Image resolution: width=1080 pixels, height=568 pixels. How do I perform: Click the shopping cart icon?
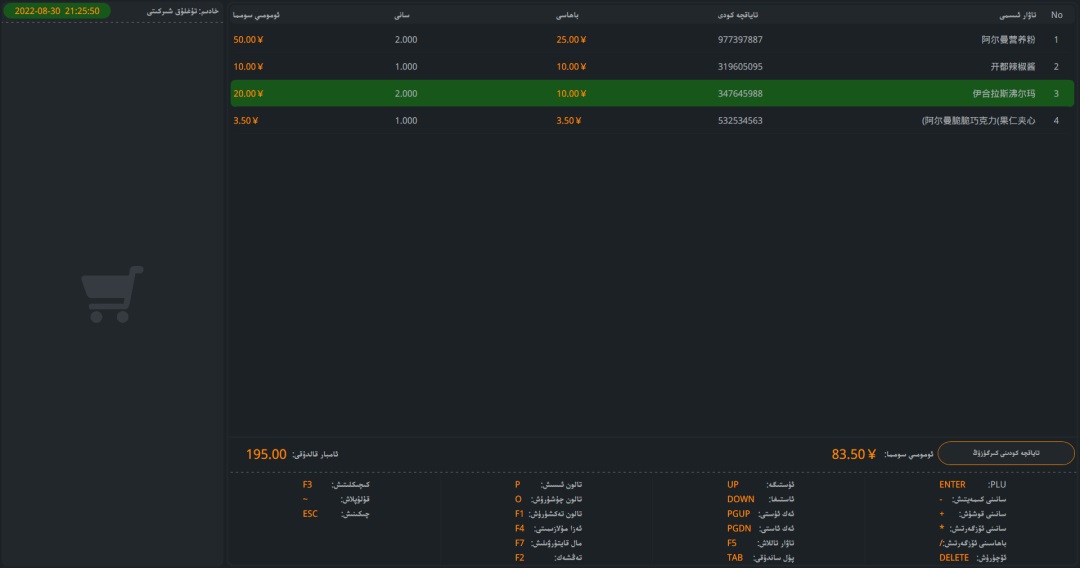pos(112,294)
